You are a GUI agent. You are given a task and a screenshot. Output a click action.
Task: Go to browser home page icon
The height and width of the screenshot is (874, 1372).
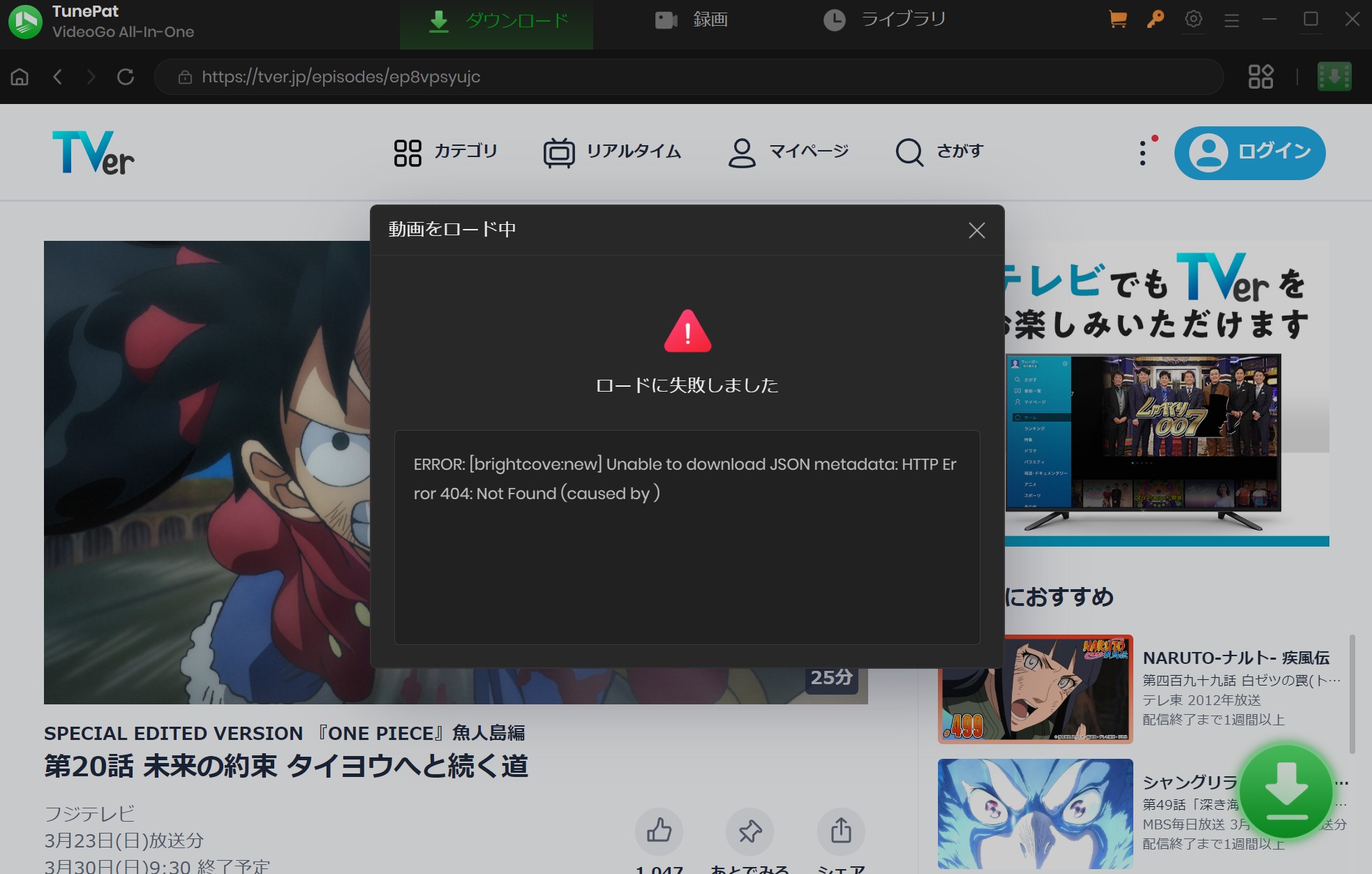pos(20,77)
